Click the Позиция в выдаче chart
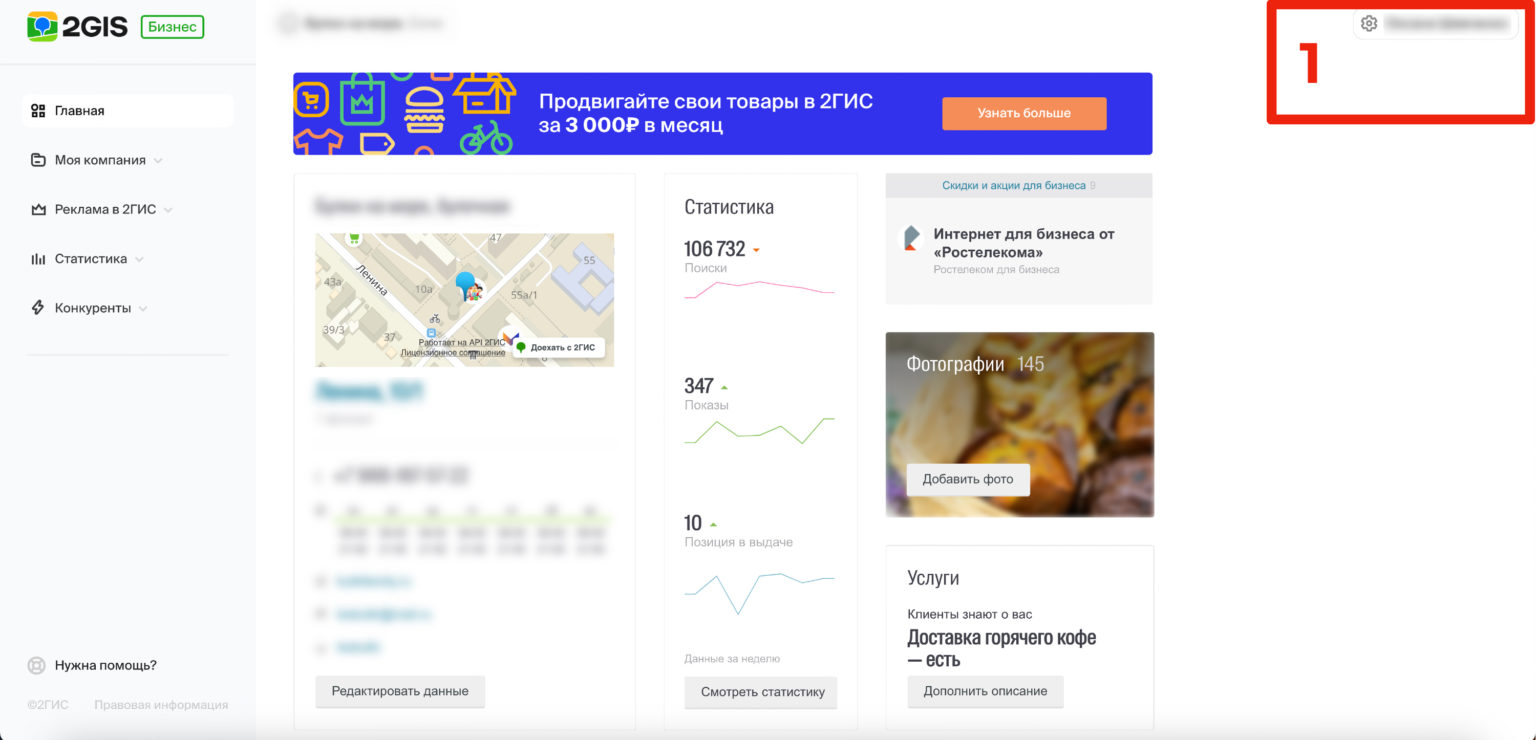Image resolution: width=1536 pixels, height=740 pixels. coord(759,593)
